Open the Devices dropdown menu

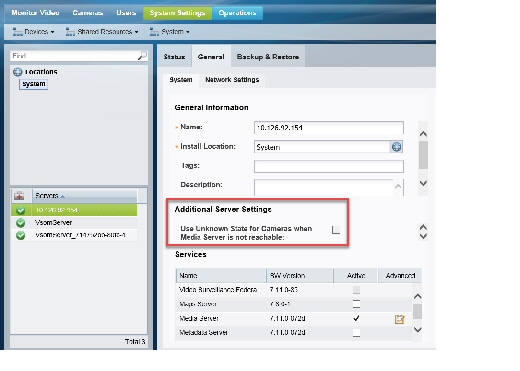point(33,32)
